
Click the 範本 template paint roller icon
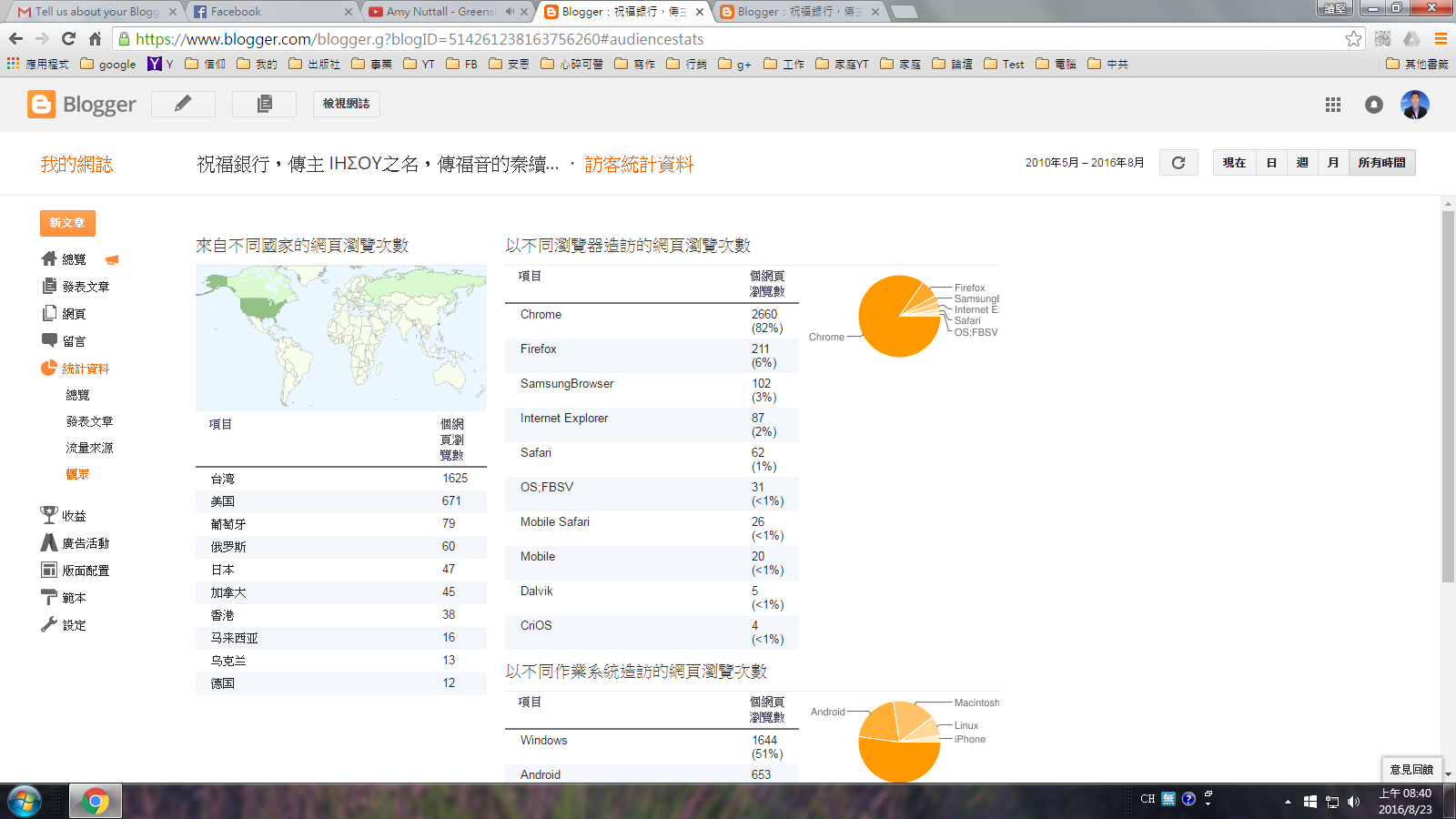49,597
